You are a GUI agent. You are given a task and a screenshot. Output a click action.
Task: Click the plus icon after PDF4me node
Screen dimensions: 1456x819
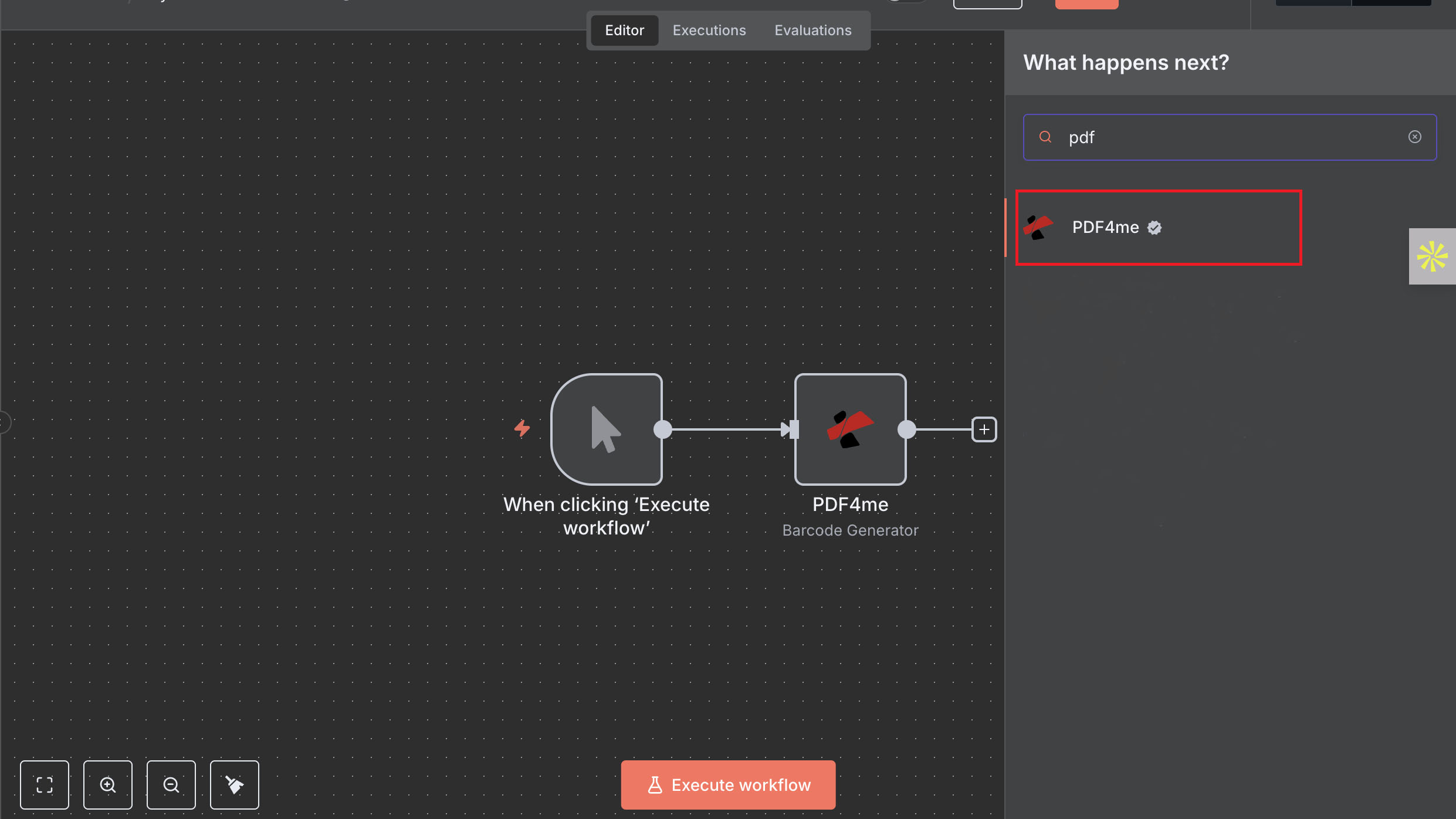coord(984,429)
